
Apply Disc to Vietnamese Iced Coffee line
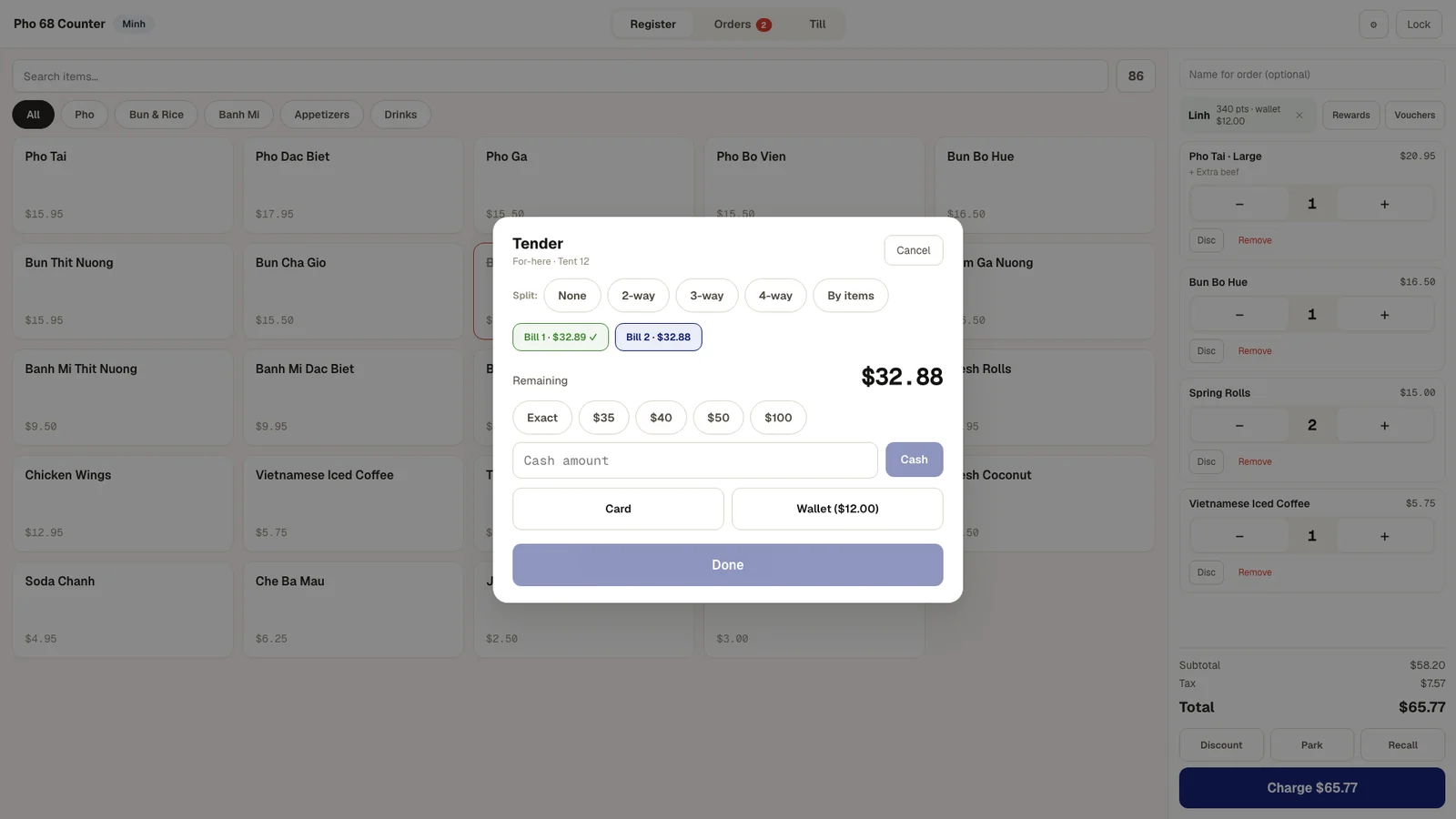coord(1207,572)
